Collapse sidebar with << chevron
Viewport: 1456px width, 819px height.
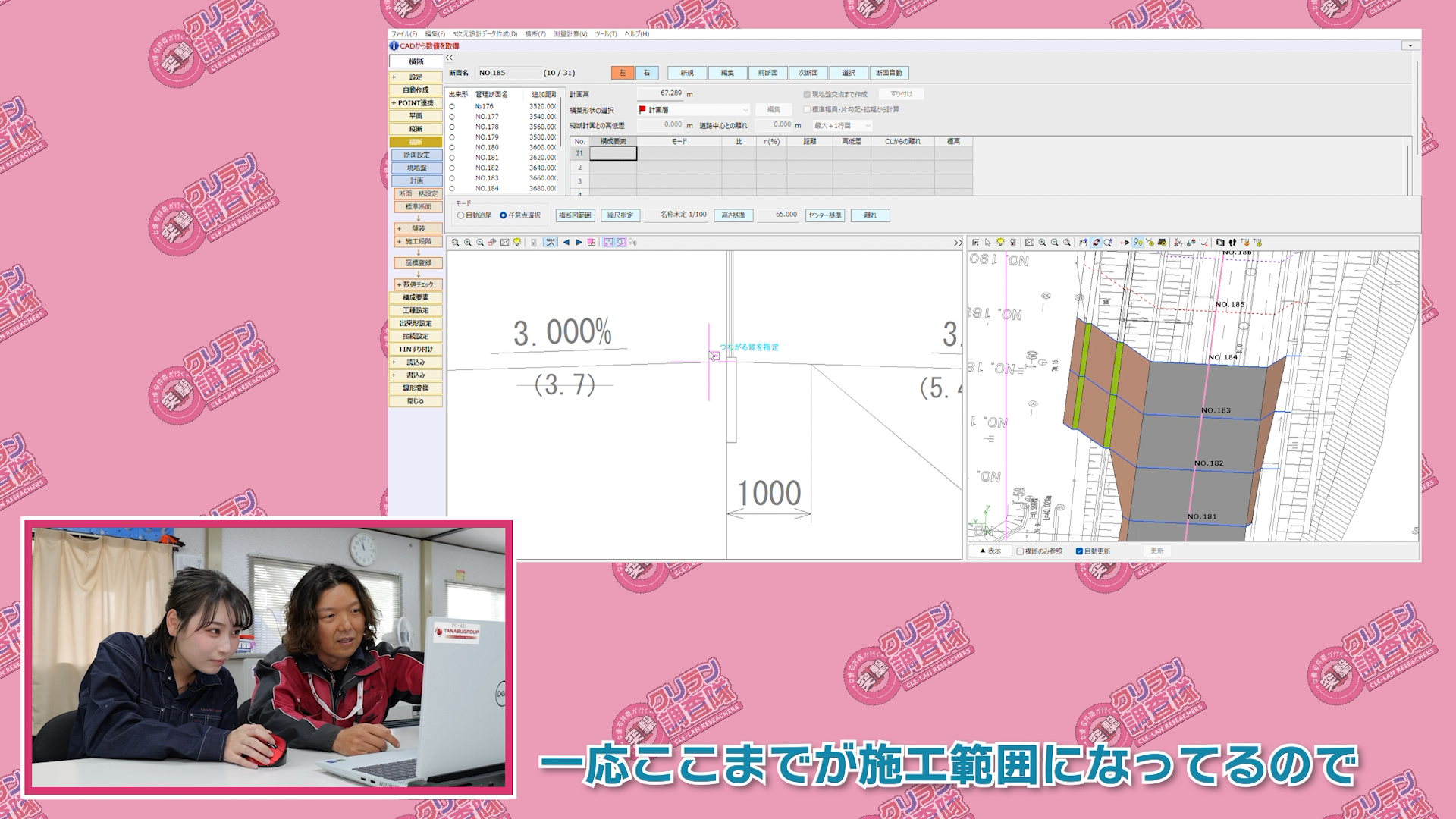pos(449,58)
